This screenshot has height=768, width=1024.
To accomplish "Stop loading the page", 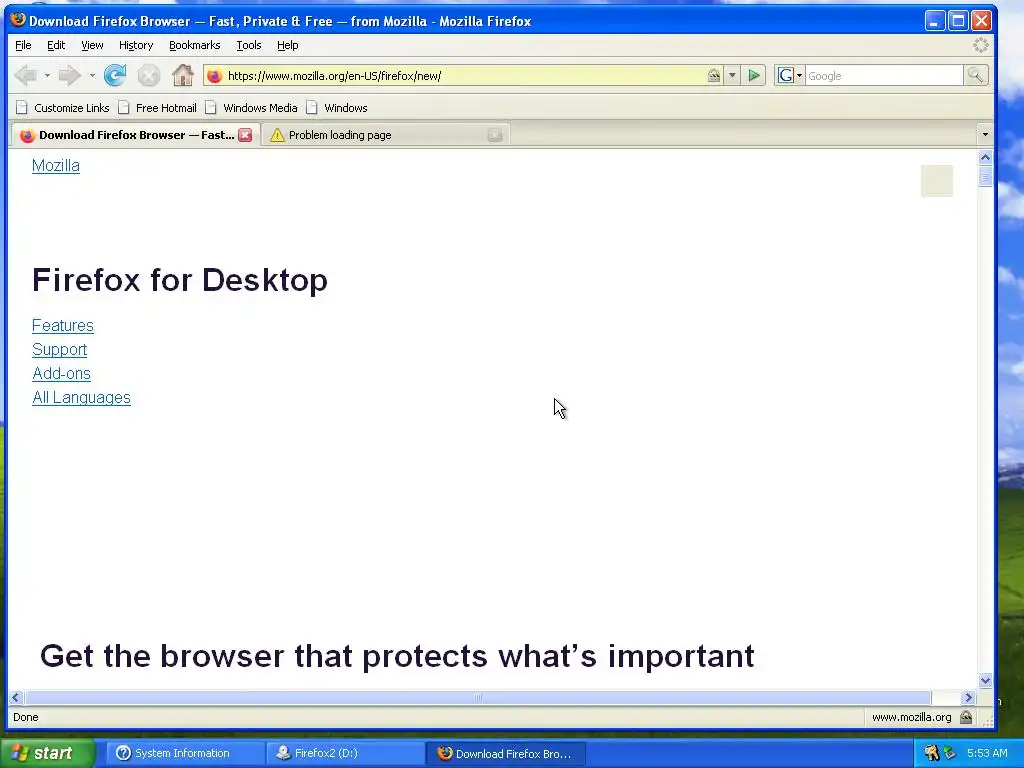I will tap(149, 76).
